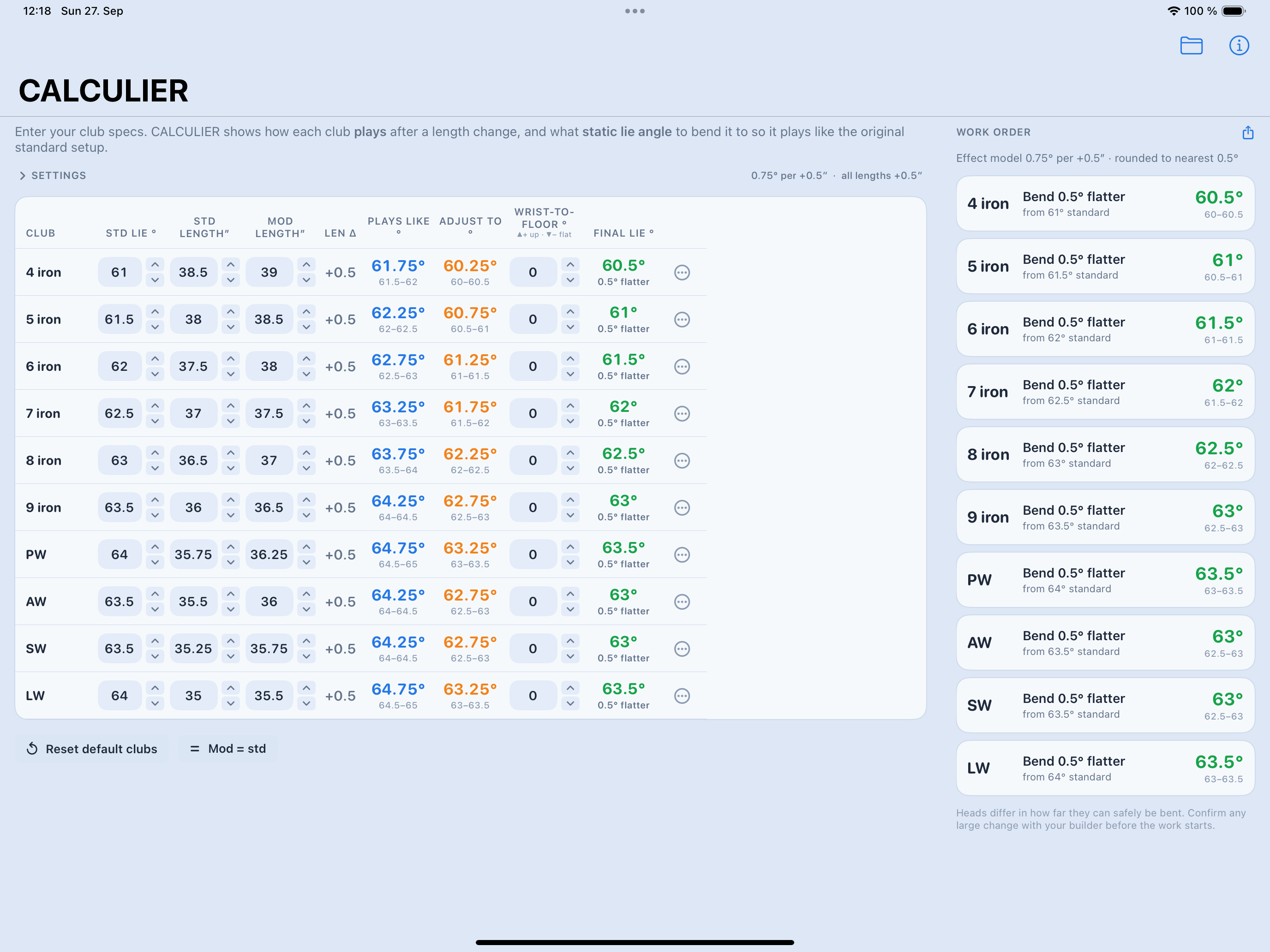Click the 4 iron plays like value 61.75°
1270x952 pixels.
point(398,266)
